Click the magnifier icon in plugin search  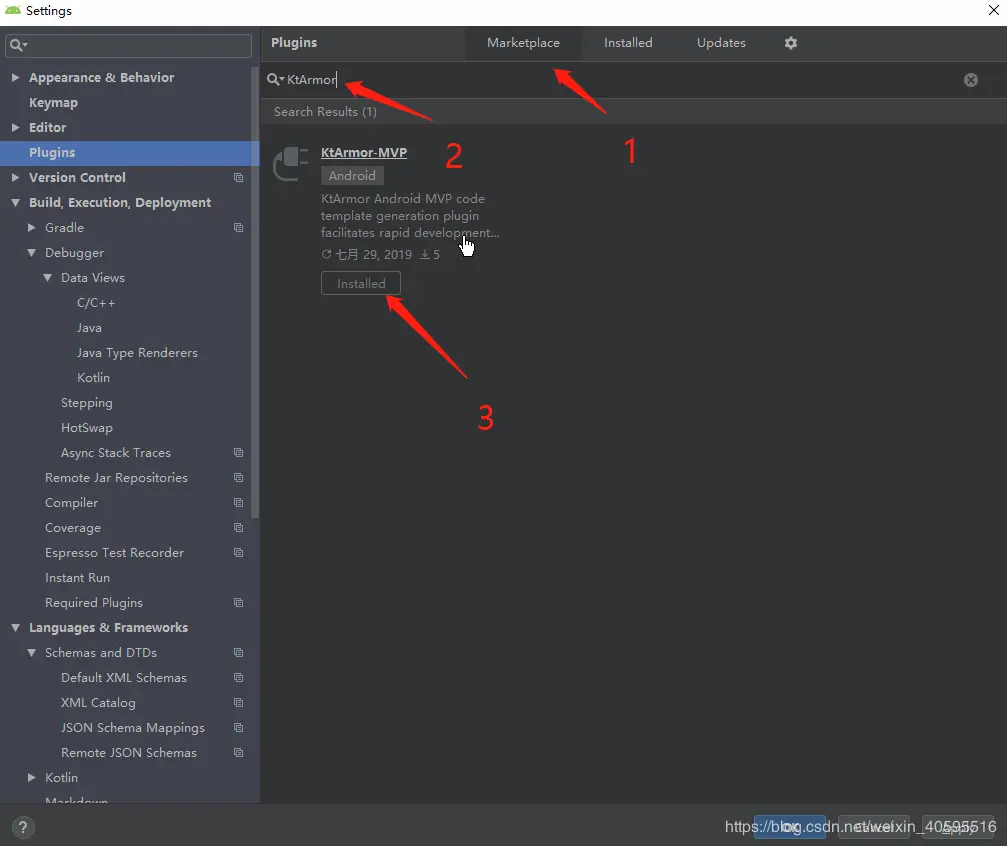click(x=275, y=79)
